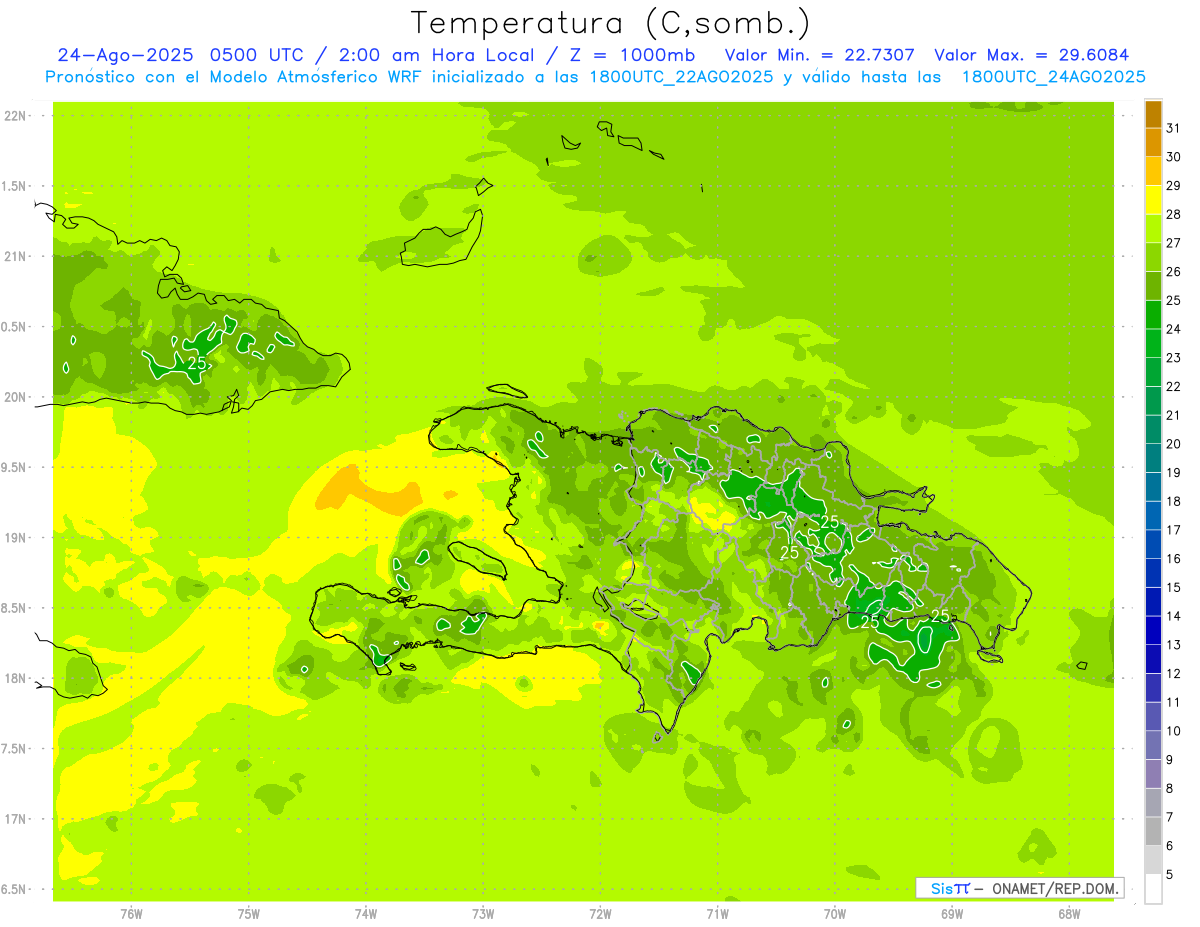The width and height of the screenshot is (1200, 927).
Task: Click the legend segment between 26 and 27
Action: 1153,258
